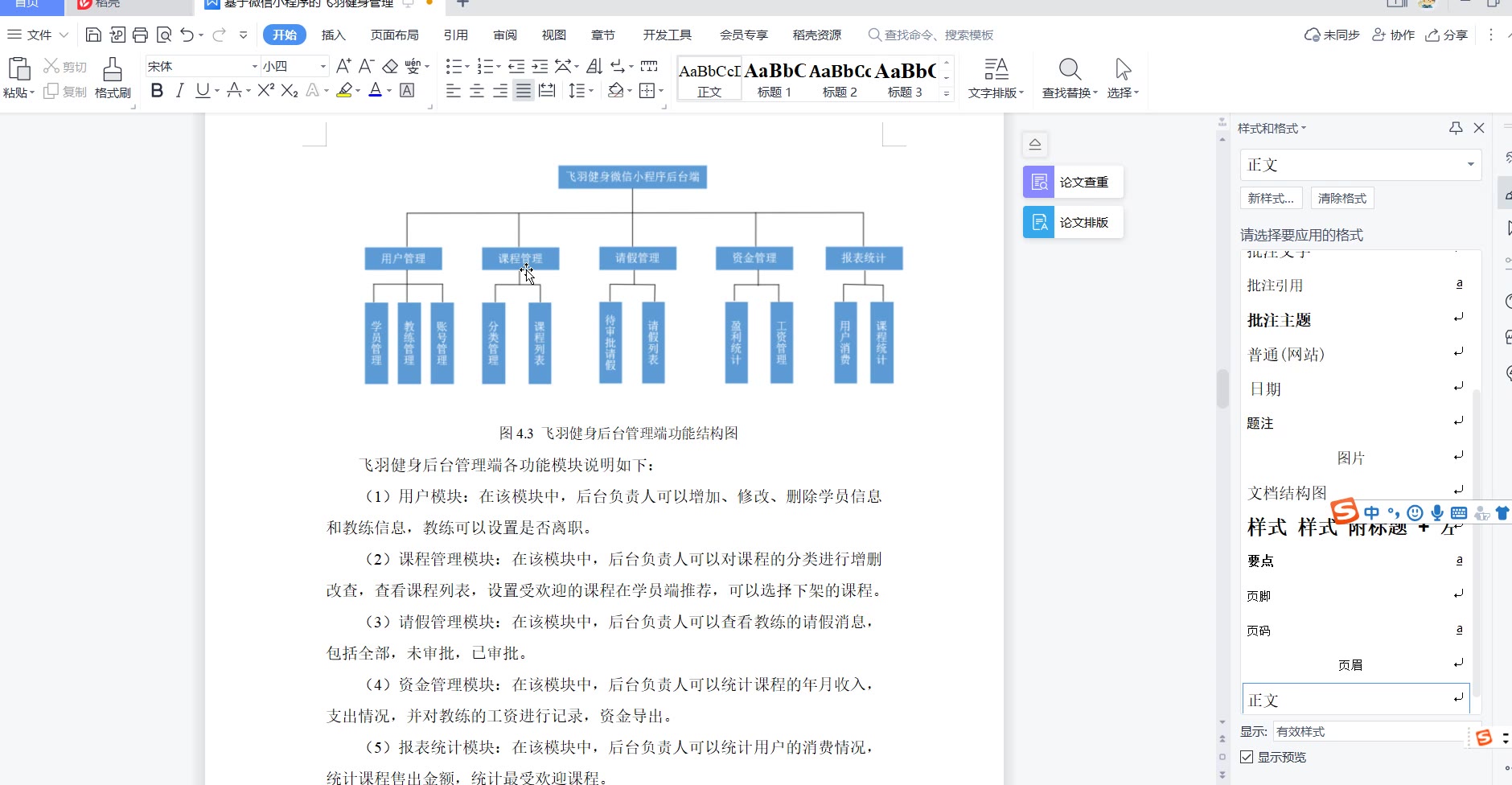
Task: Apply the 标题 1 heading style
Action: 774,79
